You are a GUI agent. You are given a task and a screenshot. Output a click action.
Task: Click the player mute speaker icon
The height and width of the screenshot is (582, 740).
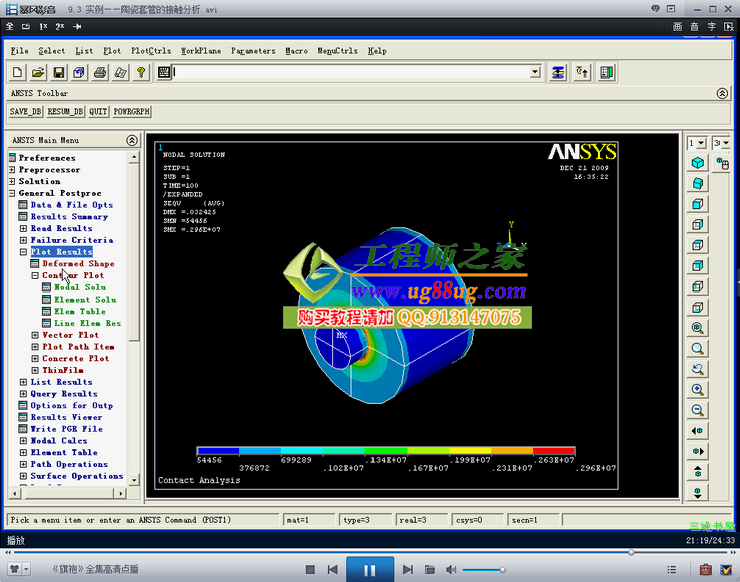point(451,570)
